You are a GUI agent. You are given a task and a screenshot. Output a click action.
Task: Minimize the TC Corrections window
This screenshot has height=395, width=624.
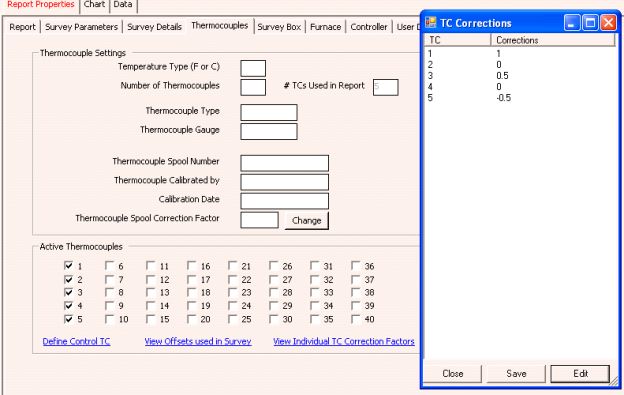[x=572, y=23]
